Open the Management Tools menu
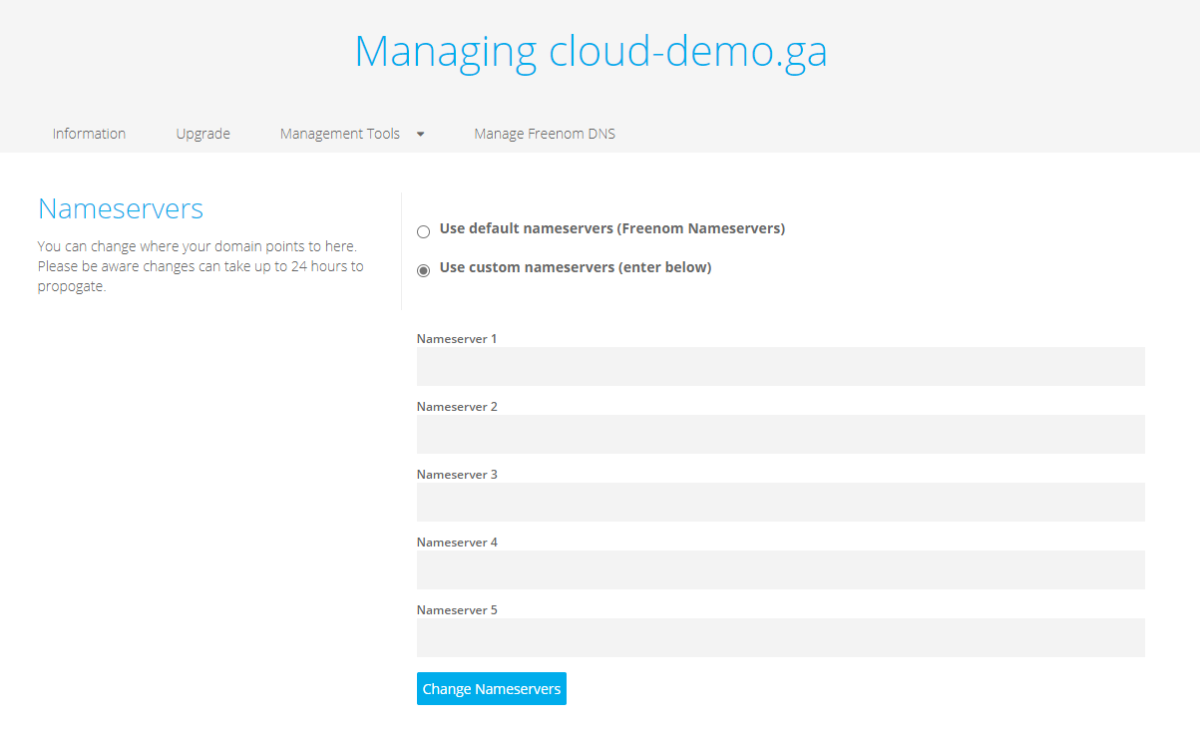This screenshot has height=733, width=1200. 340,134
